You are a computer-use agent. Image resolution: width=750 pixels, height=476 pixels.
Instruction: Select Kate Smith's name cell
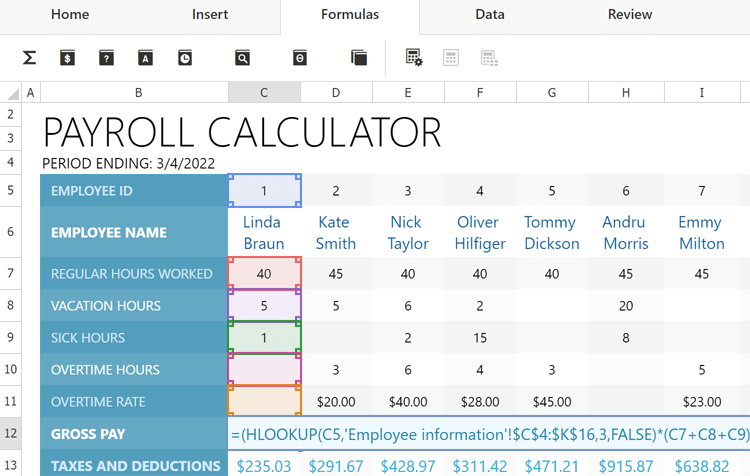[336, 232]
